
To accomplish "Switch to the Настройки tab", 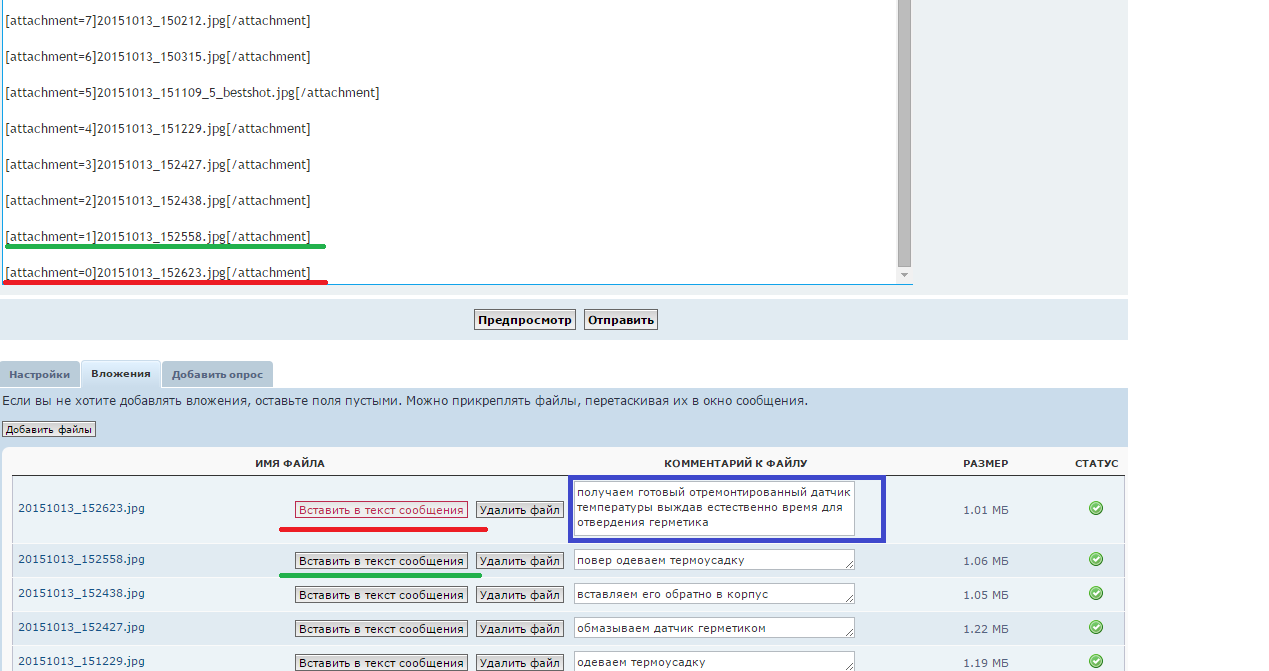I will (40, 374).
